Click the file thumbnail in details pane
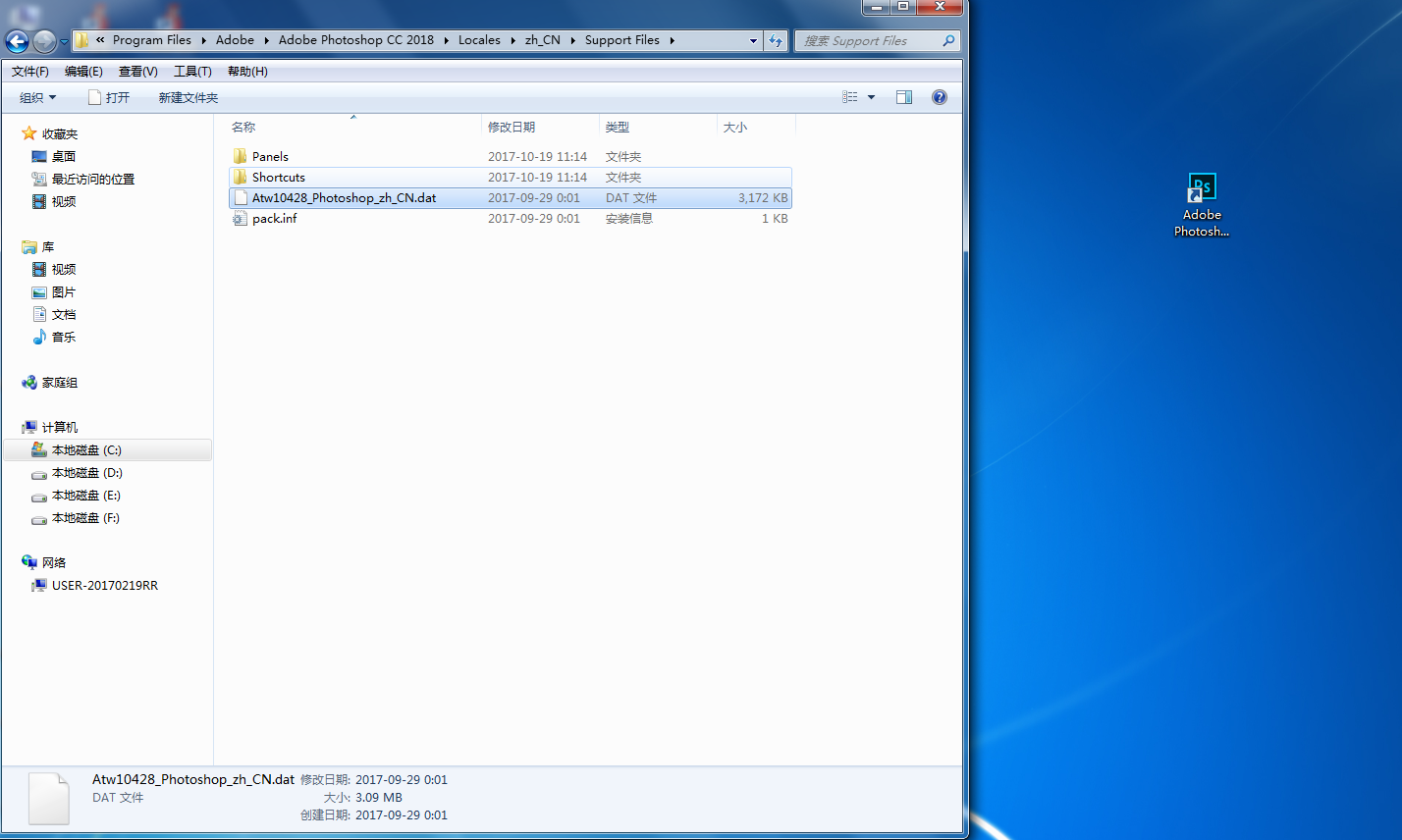 point(48,798)
